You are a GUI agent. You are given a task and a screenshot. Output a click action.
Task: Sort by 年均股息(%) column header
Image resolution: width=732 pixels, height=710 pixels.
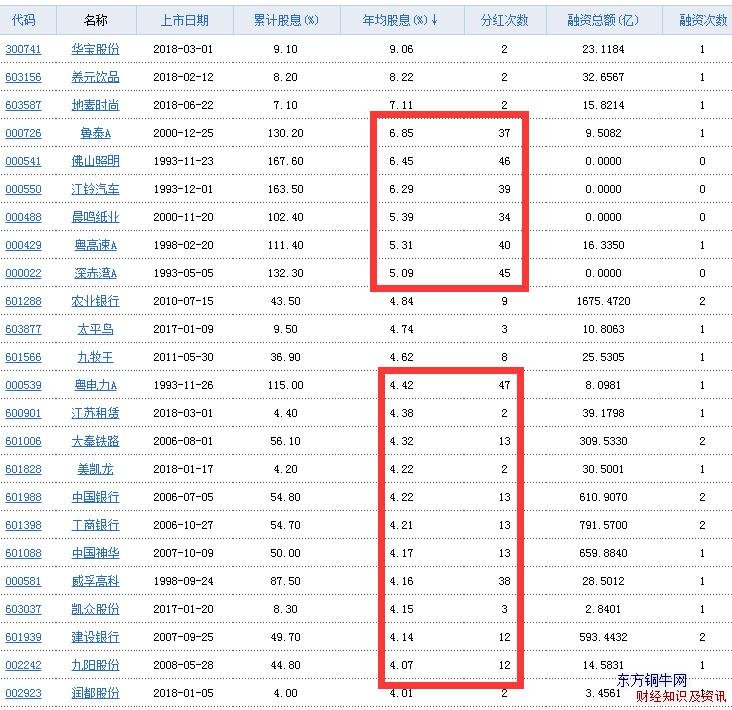tap(400, 20)
